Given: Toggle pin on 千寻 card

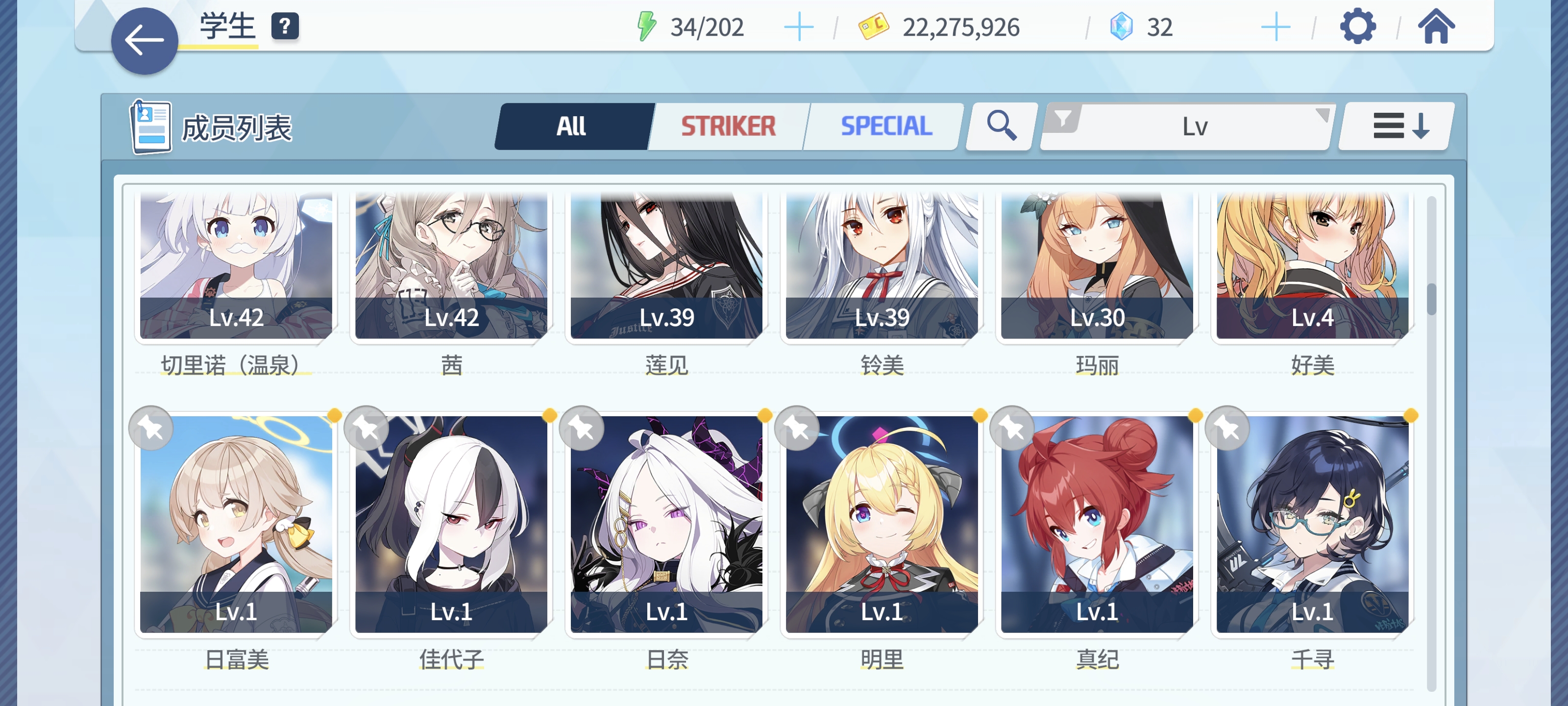Looking at the screenshot, I should pos(1227,428).
